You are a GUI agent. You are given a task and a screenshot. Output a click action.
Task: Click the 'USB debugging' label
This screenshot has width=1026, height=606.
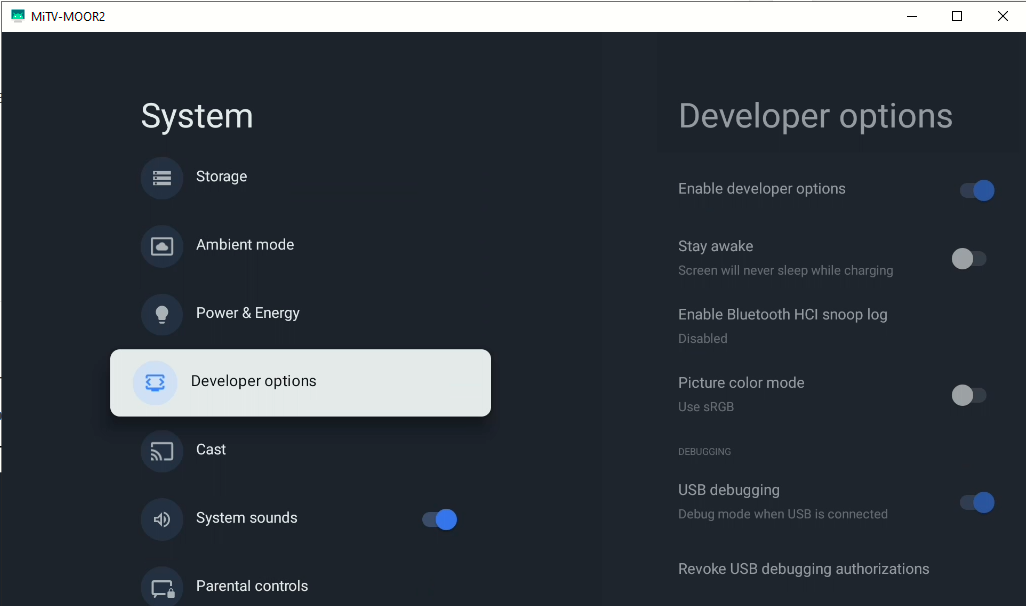pyautogui.click(x=728, y=490)
